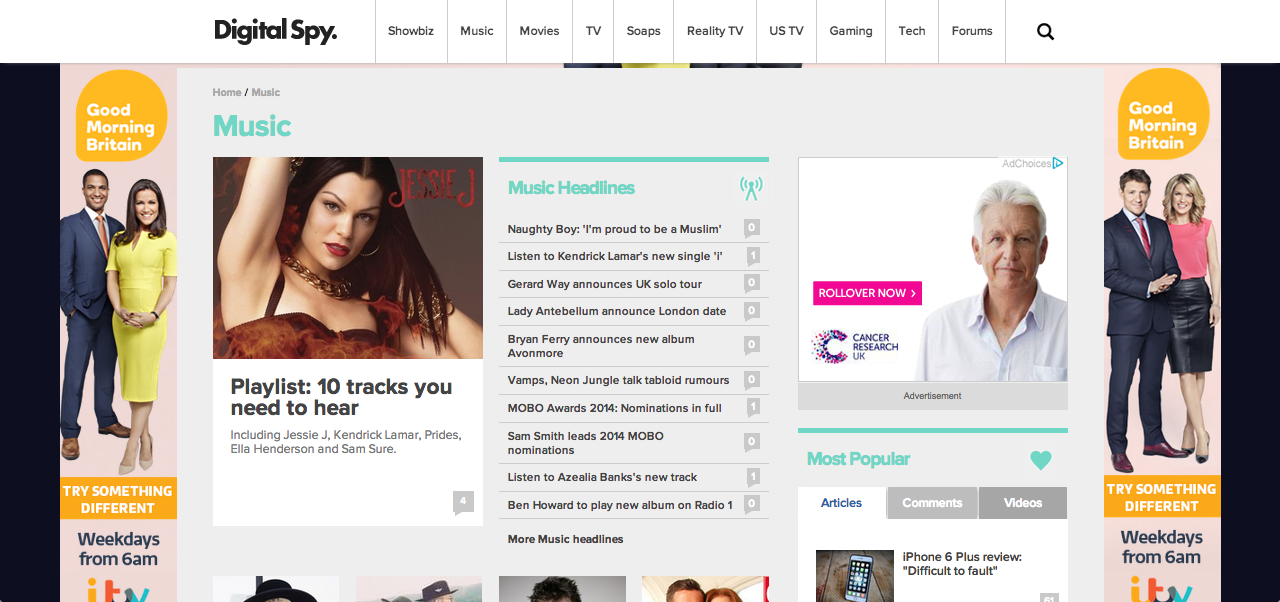Open comment count for Bryan Ferry headline

click(x=752, y=345)
